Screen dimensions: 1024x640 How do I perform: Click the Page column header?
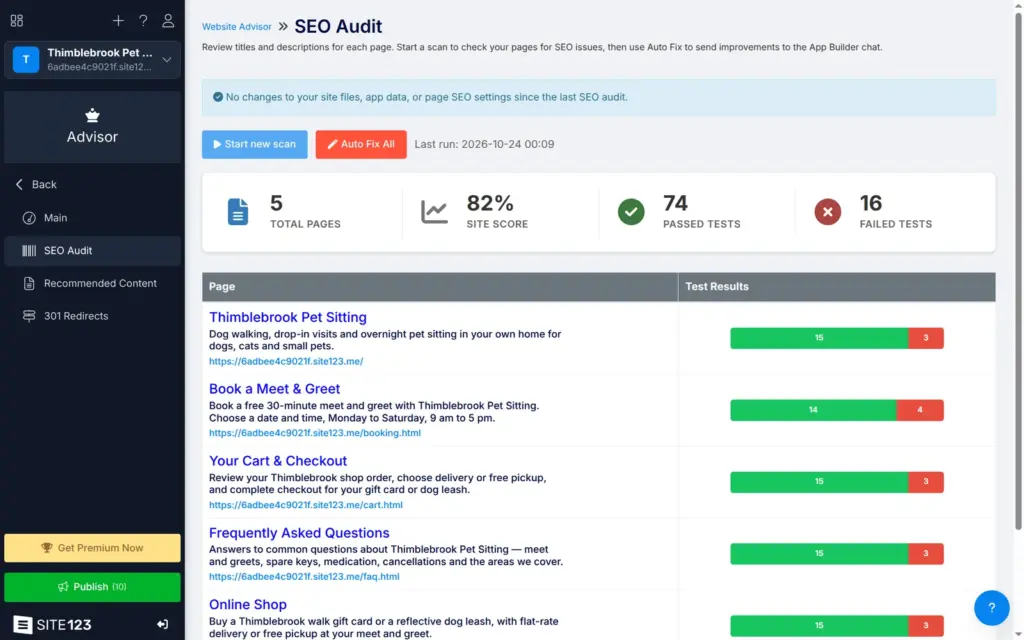[440, 287]
